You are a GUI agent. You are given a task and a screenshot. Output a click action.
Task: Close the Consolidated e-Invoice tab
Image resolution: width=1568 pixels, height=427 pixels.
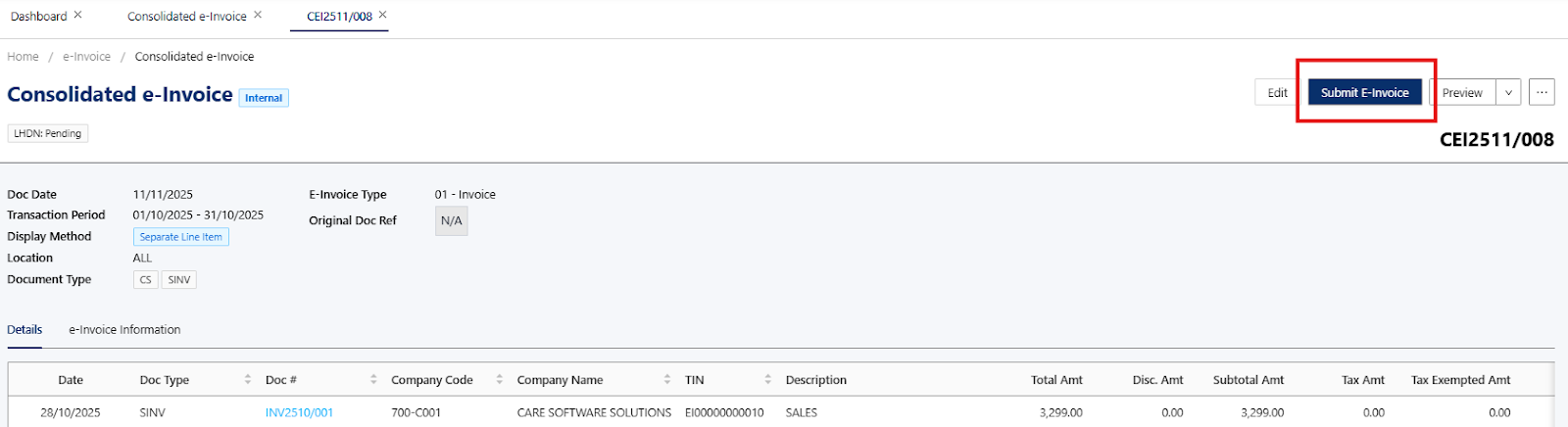(x=258, y=16)
